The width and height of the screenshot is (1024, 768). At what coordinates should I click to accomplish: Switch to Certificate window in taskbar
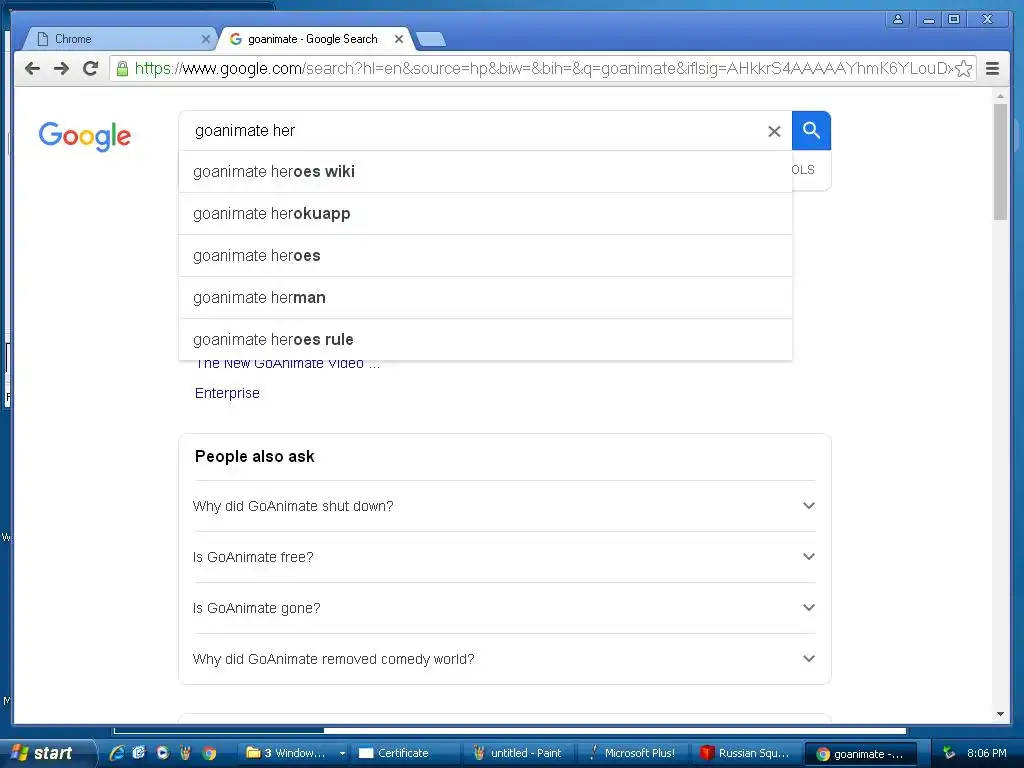point(404,753)
